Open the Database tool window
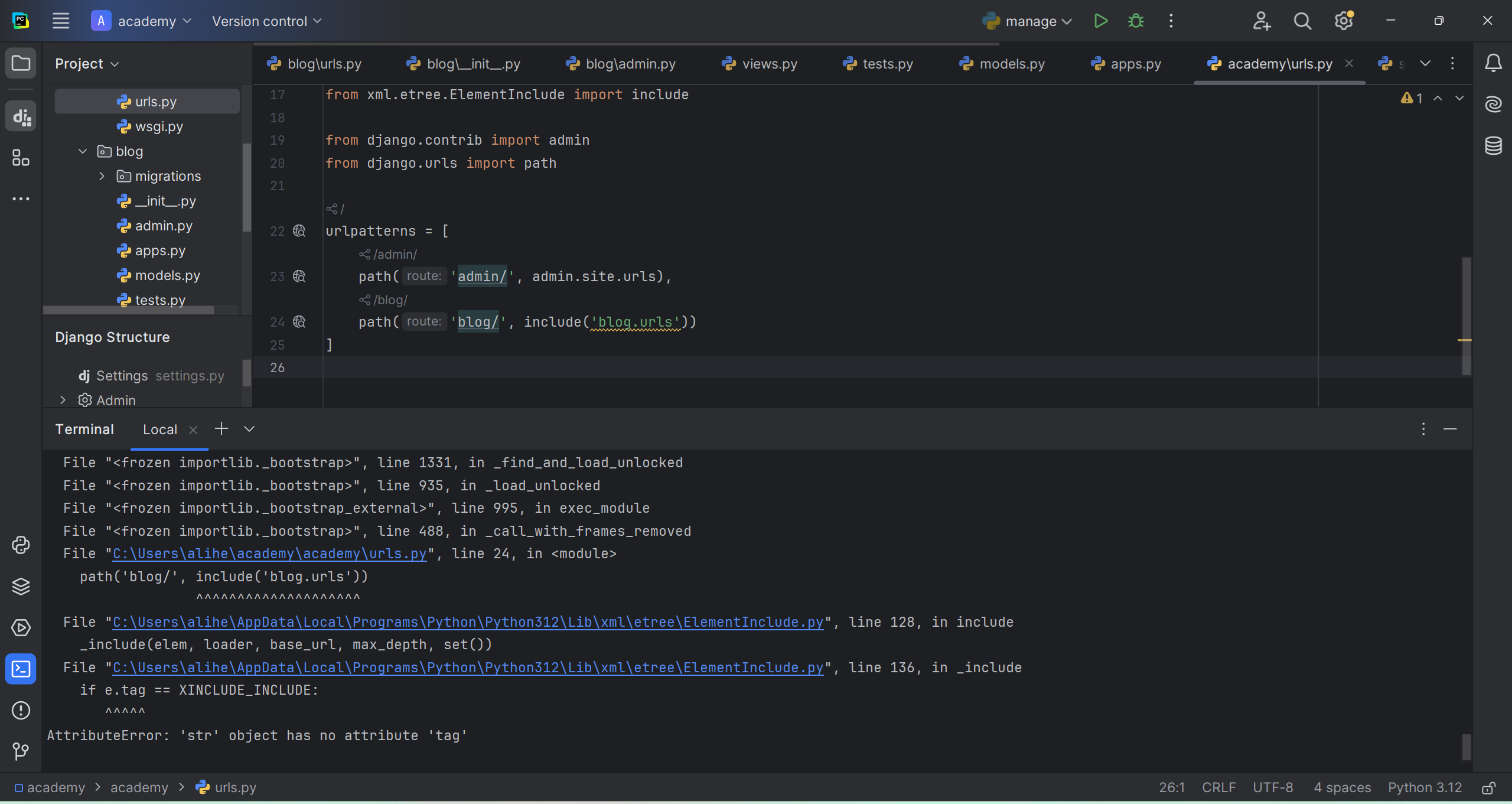Viewport: 1512px width, 804px height. click(x=1493, y=146)
